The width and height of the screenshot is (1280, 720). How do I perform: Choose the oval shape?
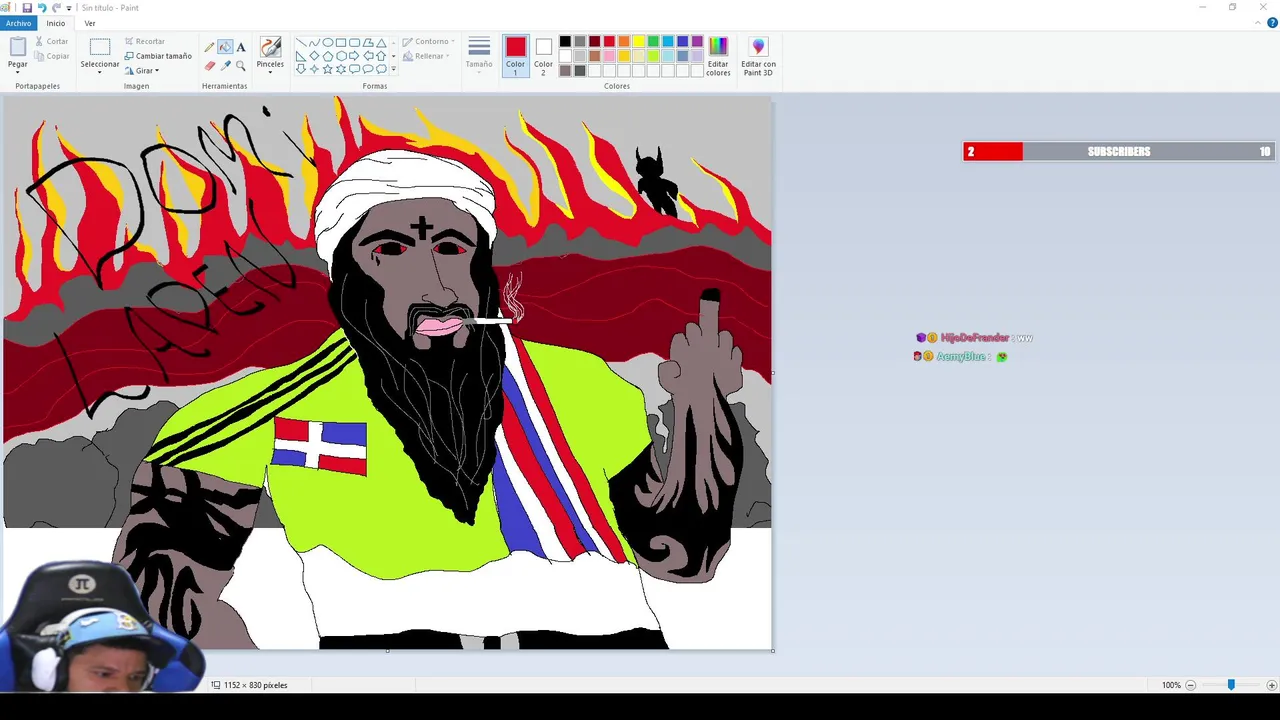(x=327, y=43)
